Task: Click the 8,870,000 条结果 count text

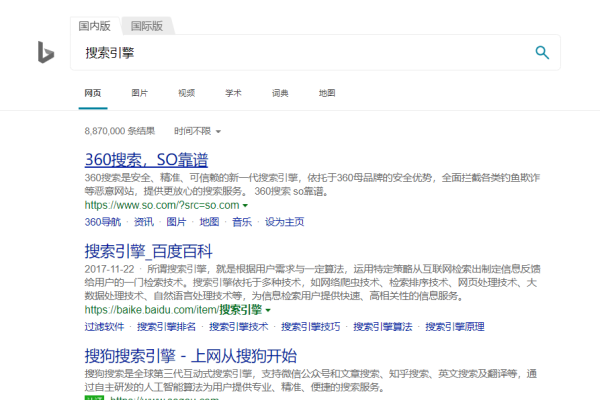Action: (120, 131)
